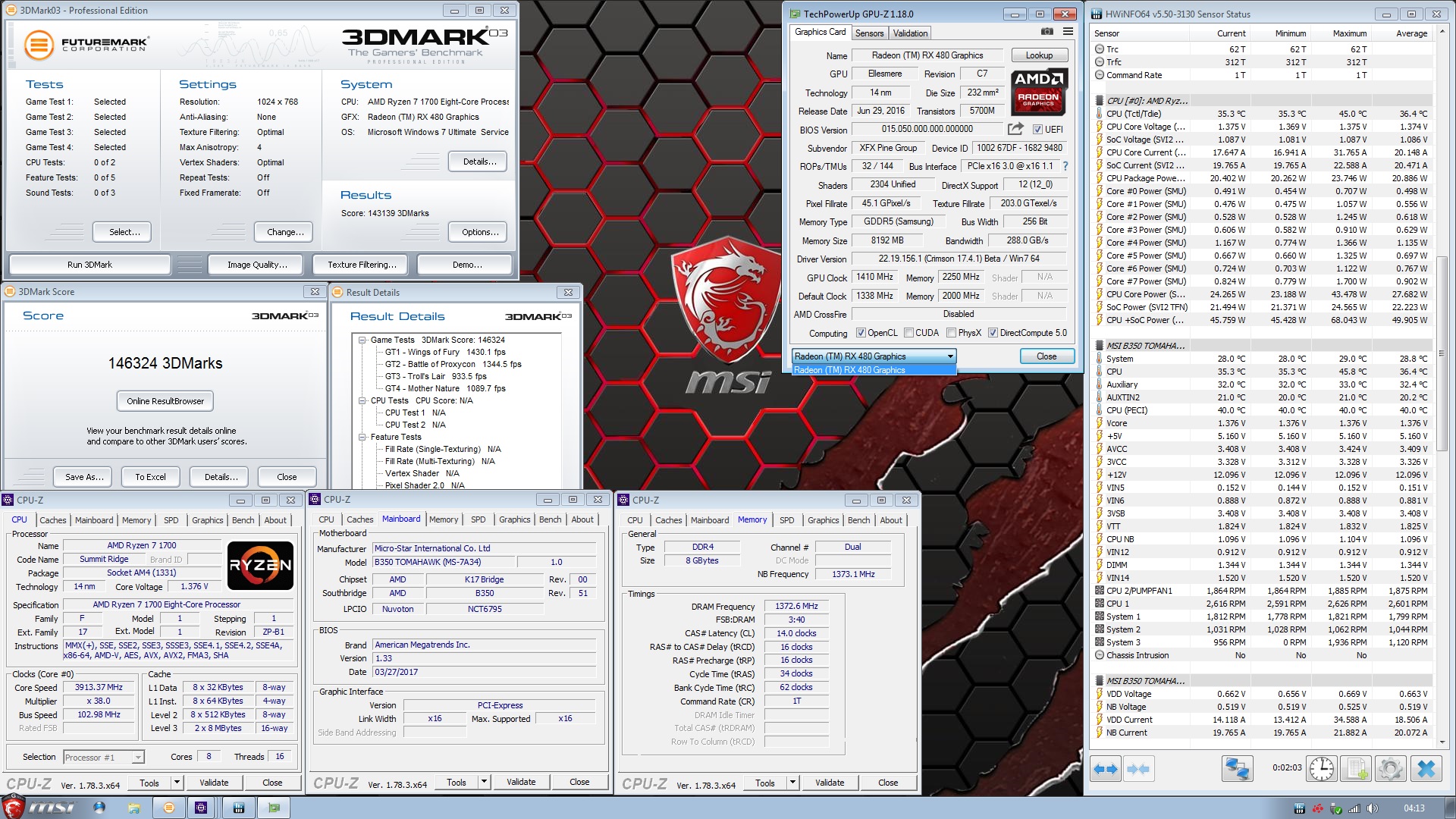
Task: Click the network signal tray icon
Action: click(1354, 808)
